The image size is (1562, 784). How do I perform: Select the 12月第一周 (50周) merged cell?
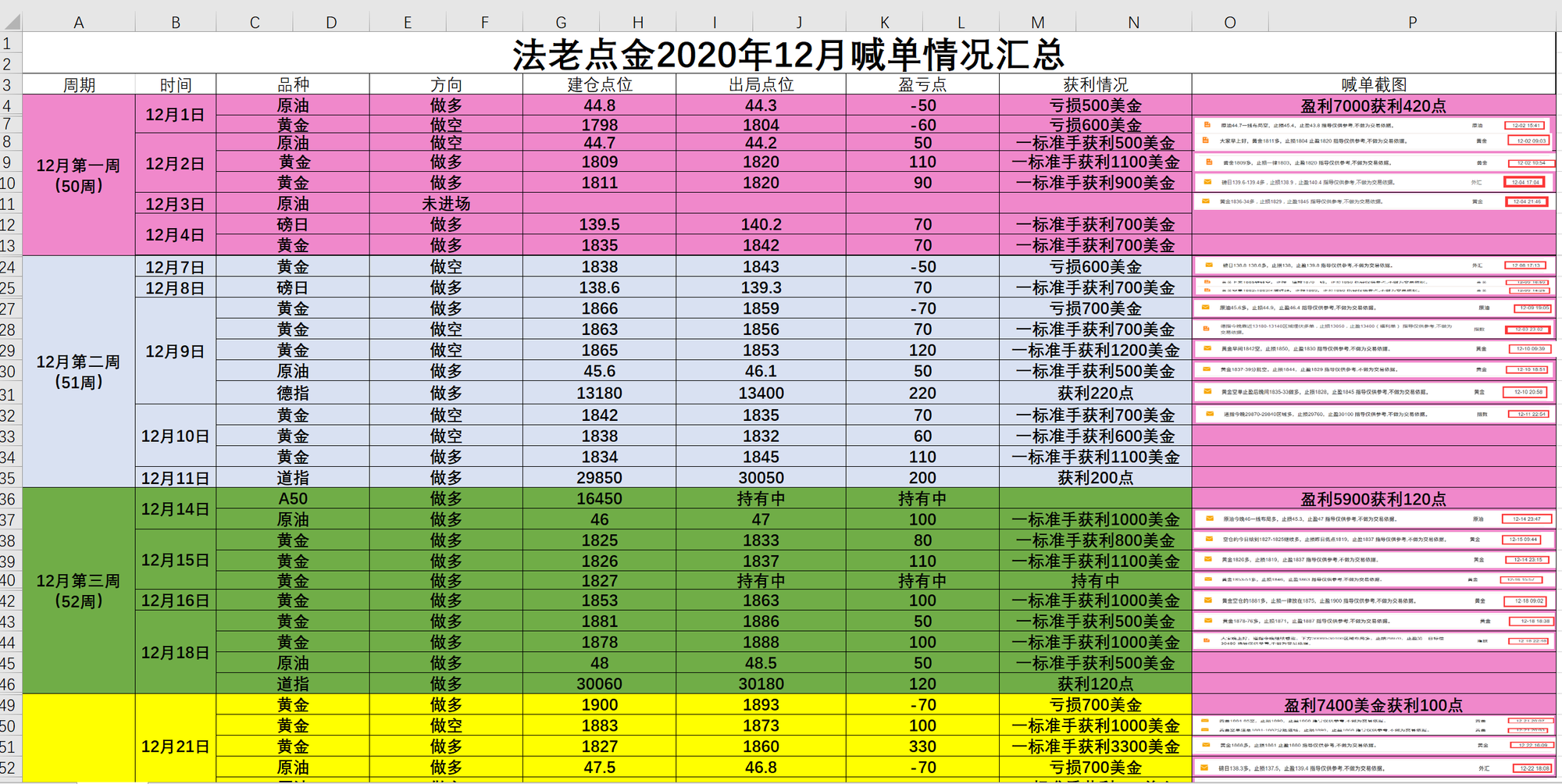coord(79,176)
